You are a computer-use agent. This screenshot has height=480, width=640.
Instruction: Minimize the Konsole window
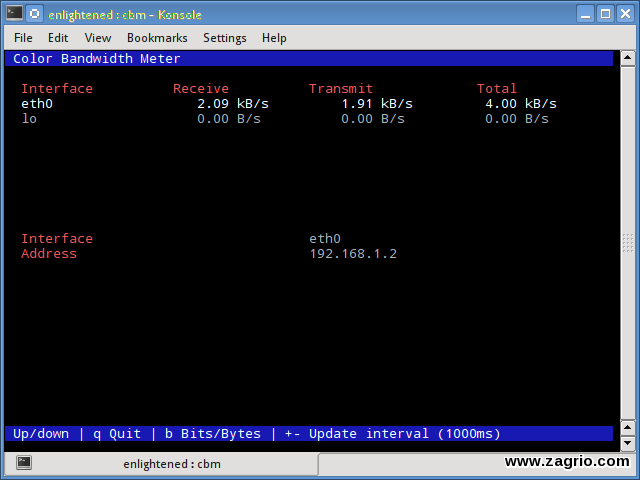tap(586, 14)
